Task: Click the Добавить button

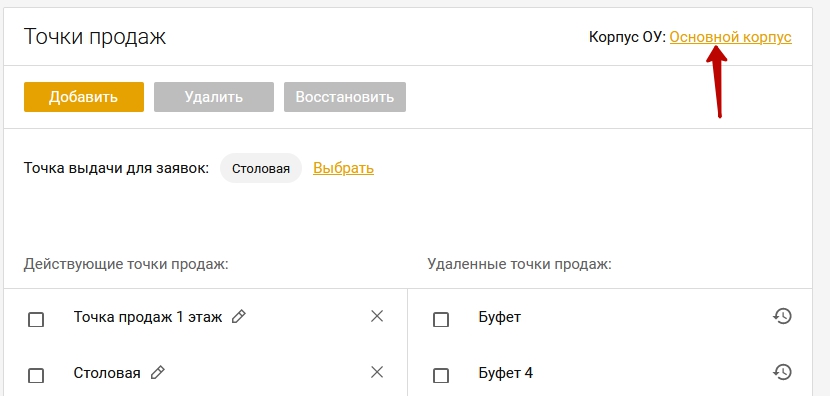Action: pos(84,97)
